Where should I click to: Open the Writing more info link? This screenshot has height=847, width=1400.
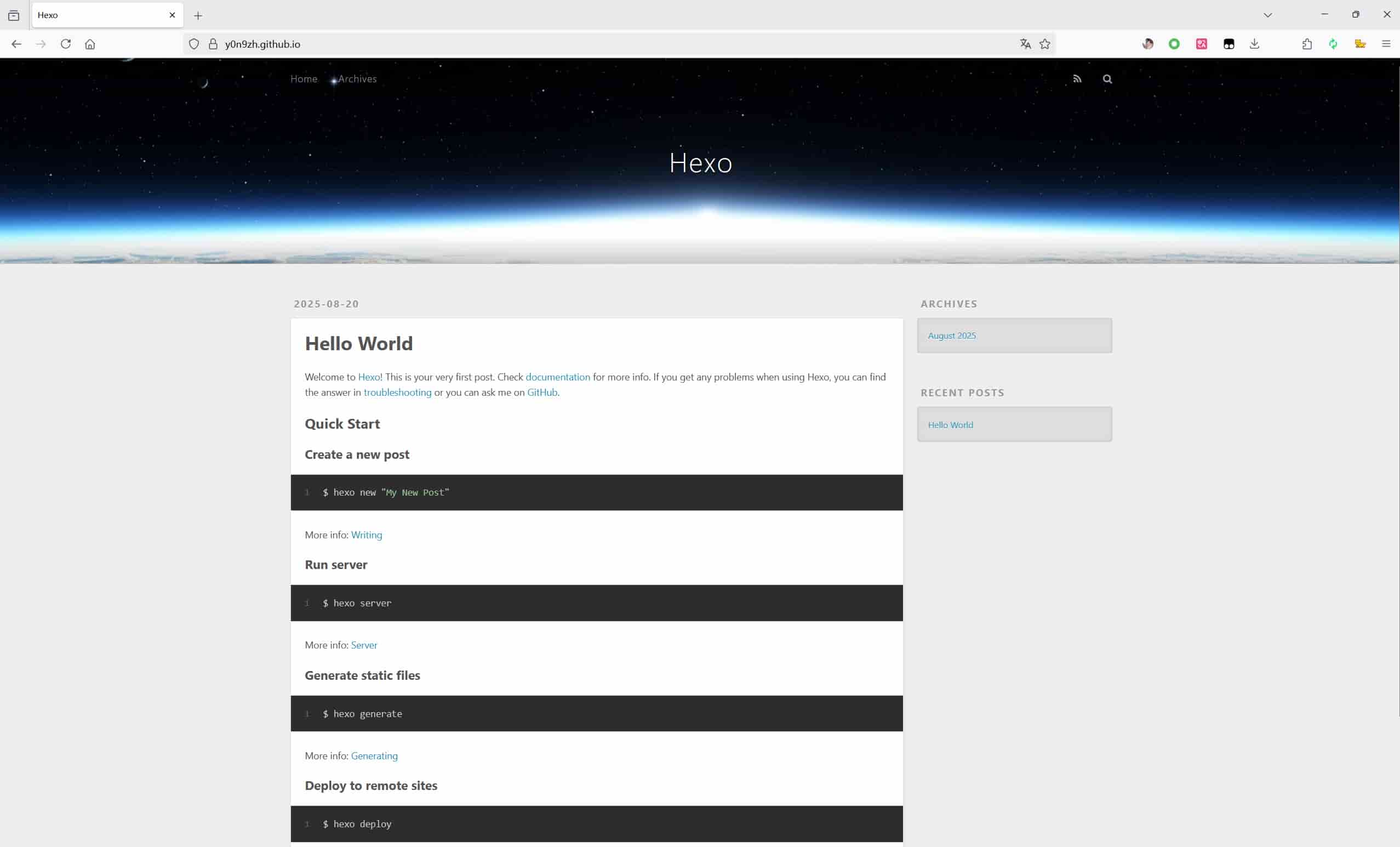click(367, 535)
